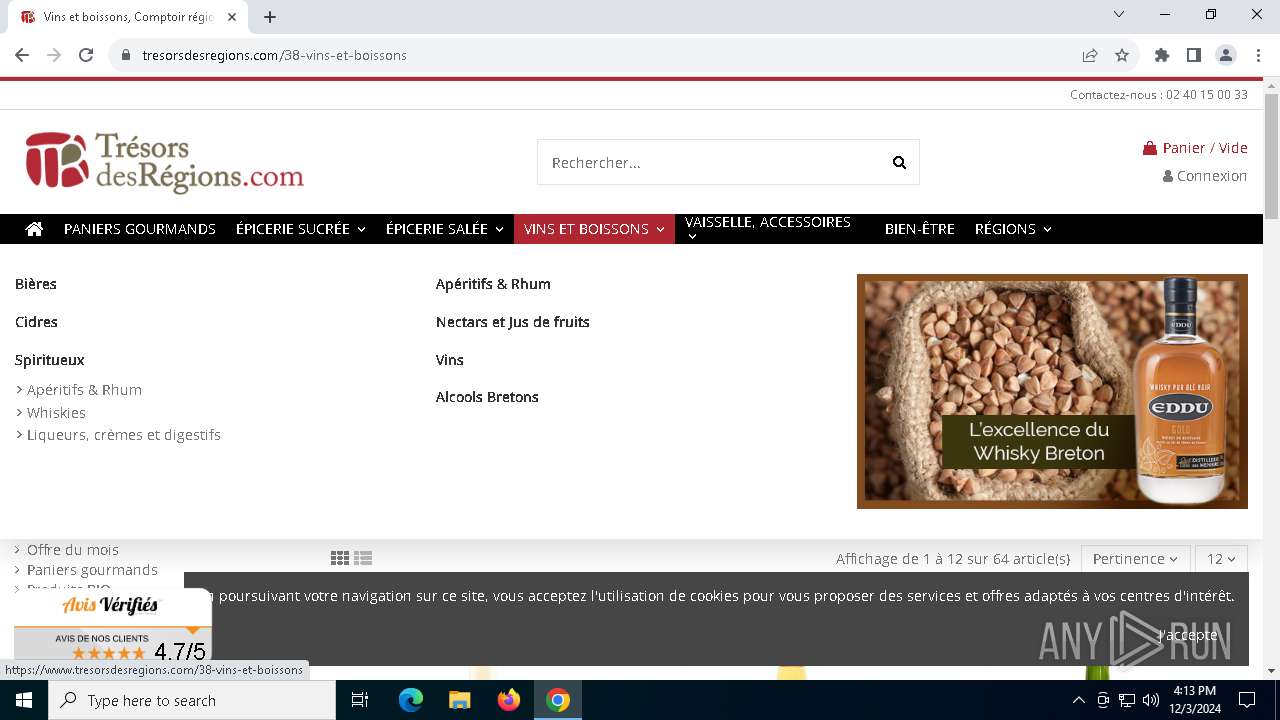This screenshot has height=720, width=1280.
Task: Click the Trésors des Régions logo
Action: (x=165, y=161)
